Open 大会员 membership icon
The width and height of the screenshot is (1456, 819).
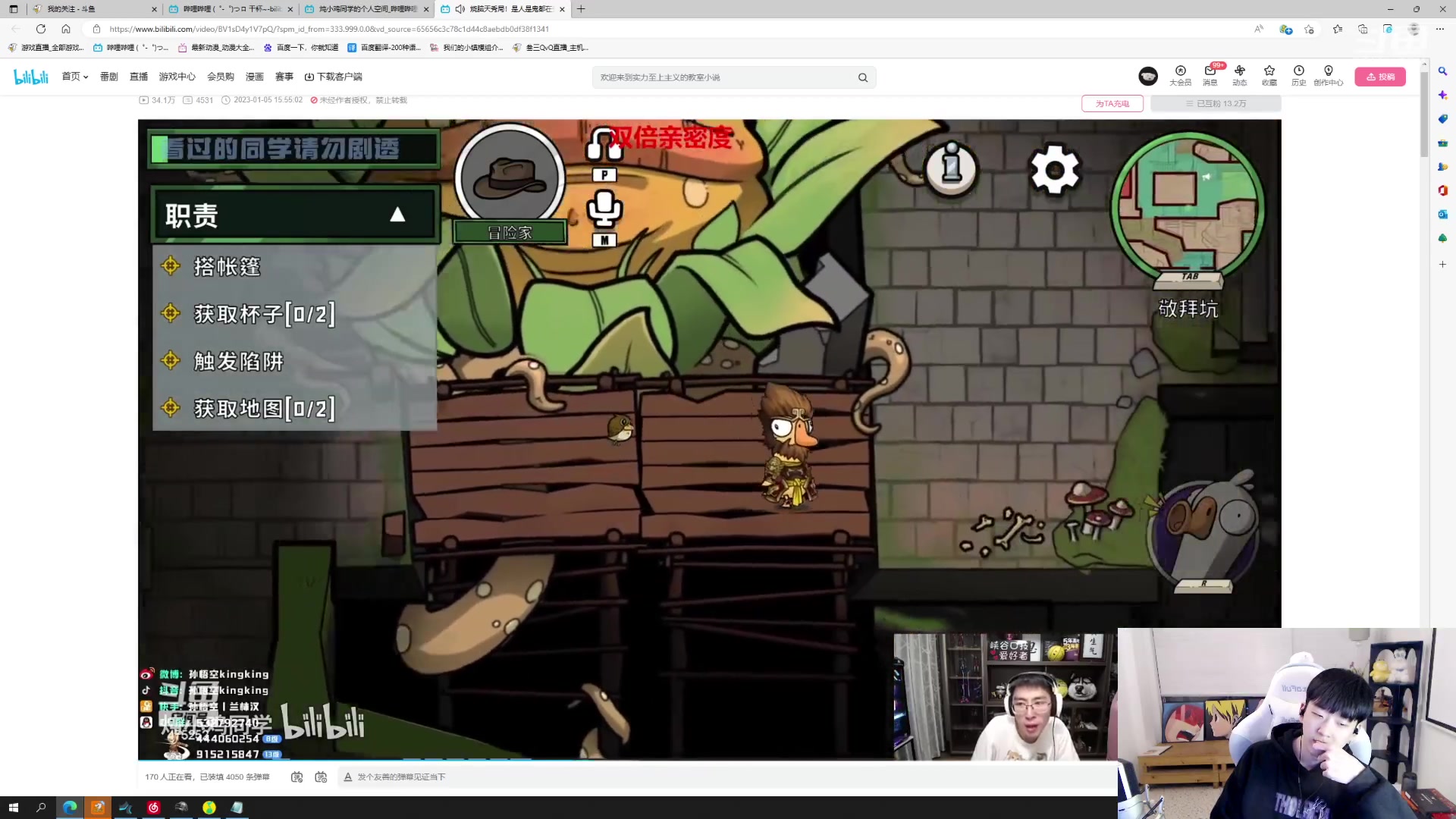click(1180, 76)
